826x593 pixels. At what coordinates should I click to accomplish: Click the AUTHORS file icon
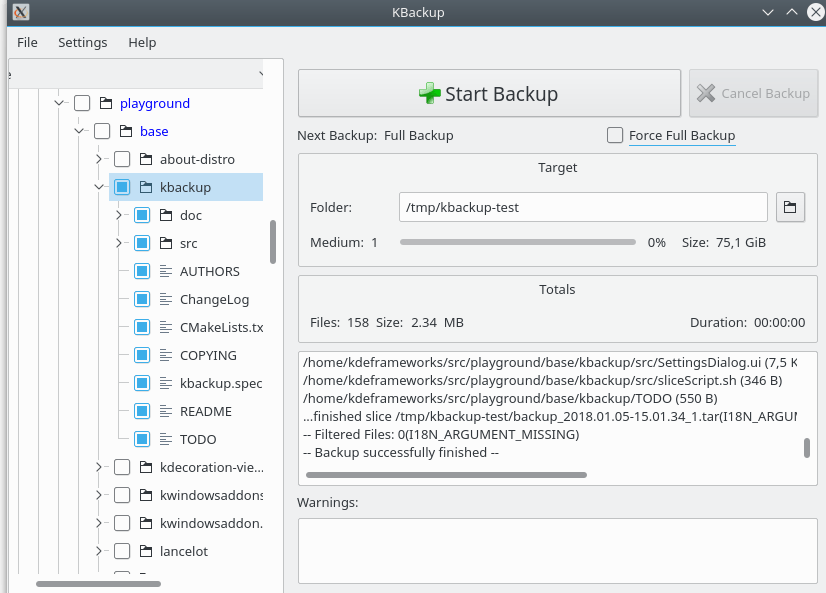166,271
